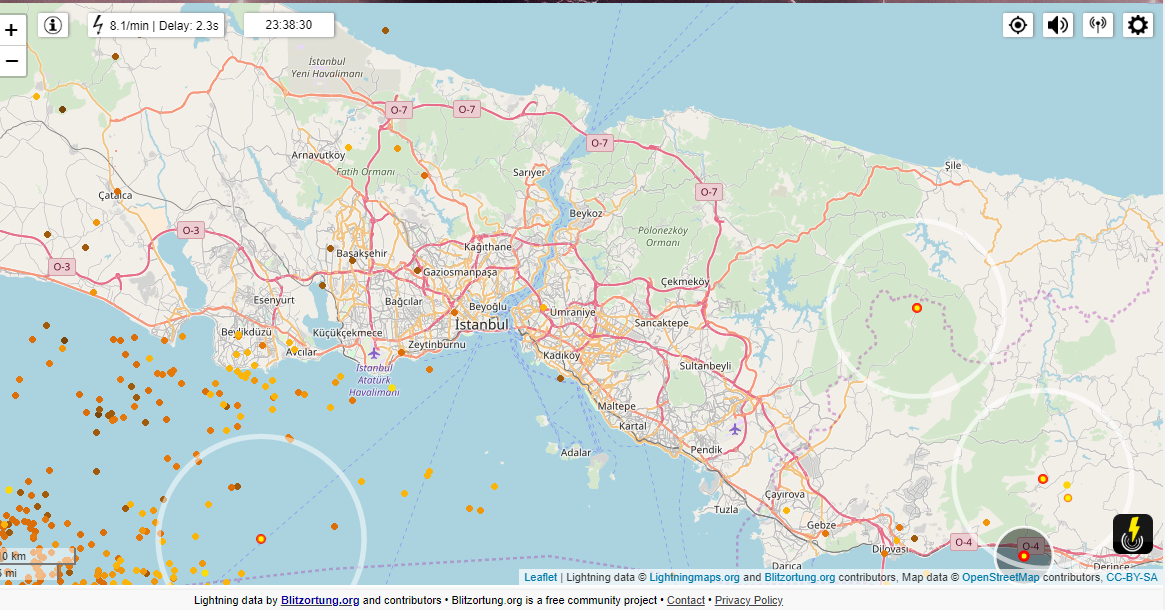Click Istanbul Atatürk Havalimanı airport icon
The height and width of the screenshot is (610, 1165).
point(374,353)
